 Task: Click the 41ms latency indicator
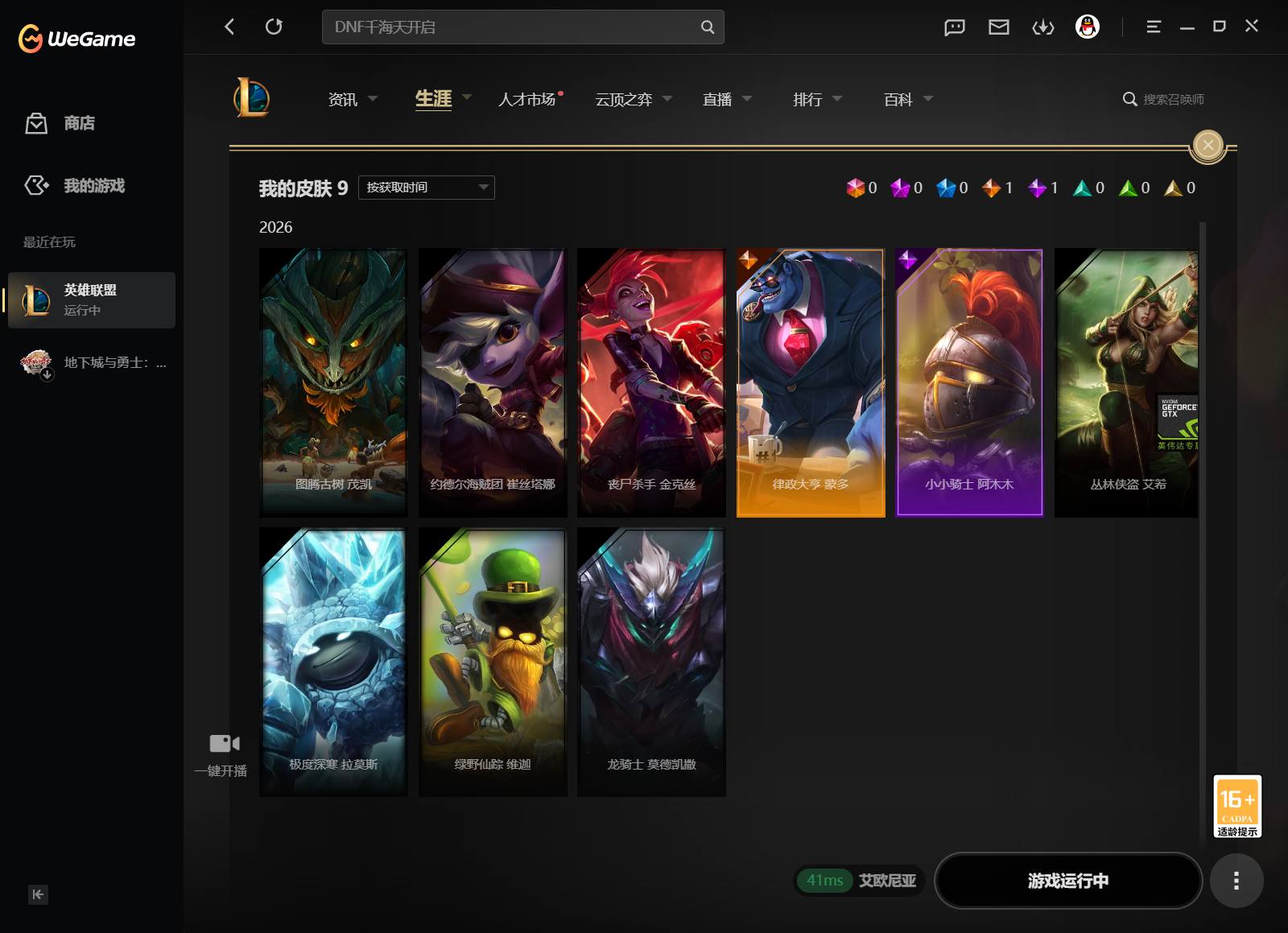[x=825, y=881]
